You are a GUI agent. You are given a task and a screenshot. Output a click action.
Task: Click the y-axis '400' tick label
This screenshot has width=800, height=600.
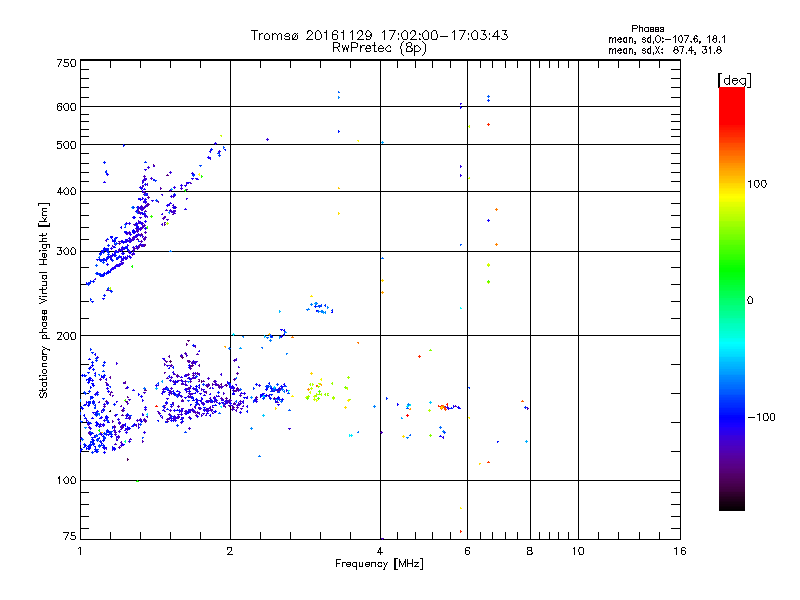(66, 192)
